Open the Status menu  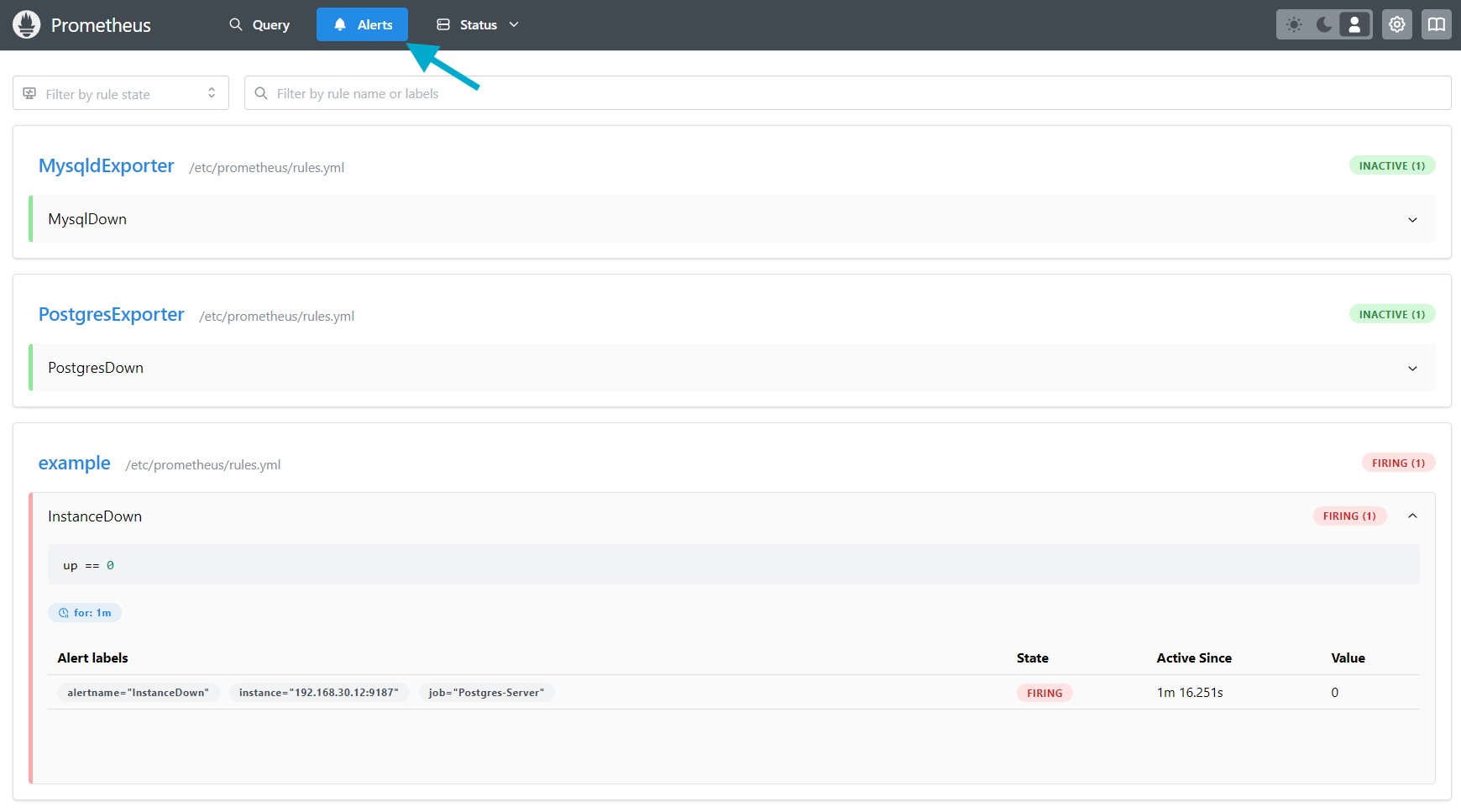[475, 24]
